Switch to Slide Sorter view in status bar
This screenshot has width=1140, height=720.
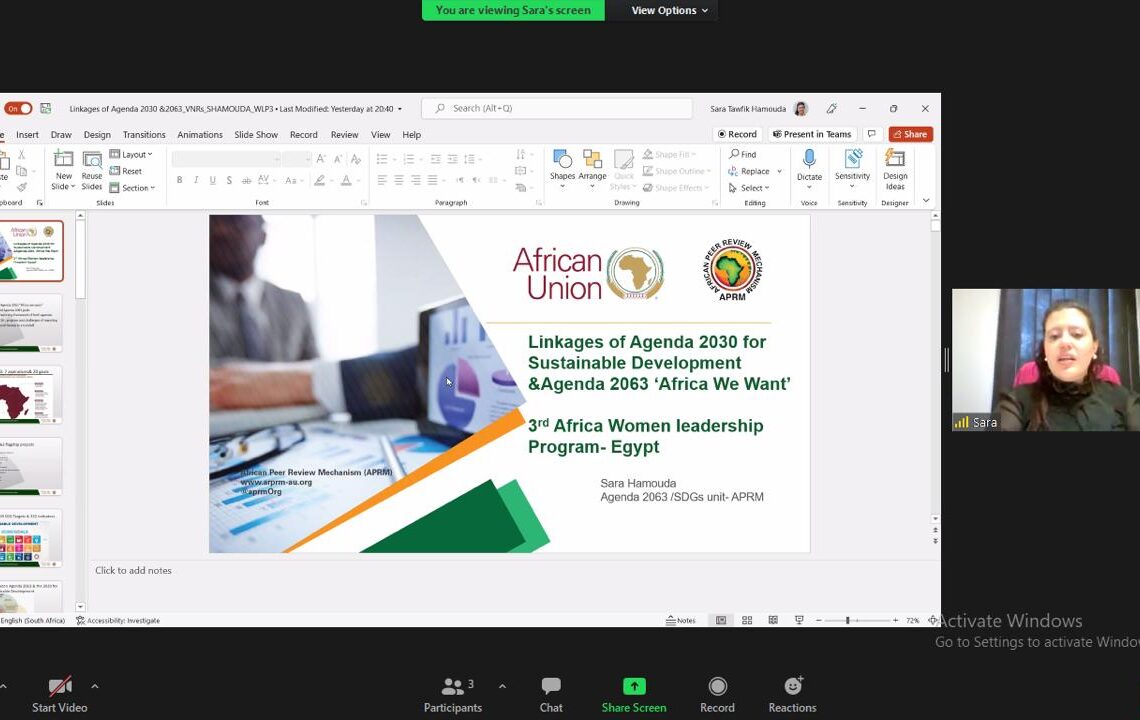tap(747, 620)
